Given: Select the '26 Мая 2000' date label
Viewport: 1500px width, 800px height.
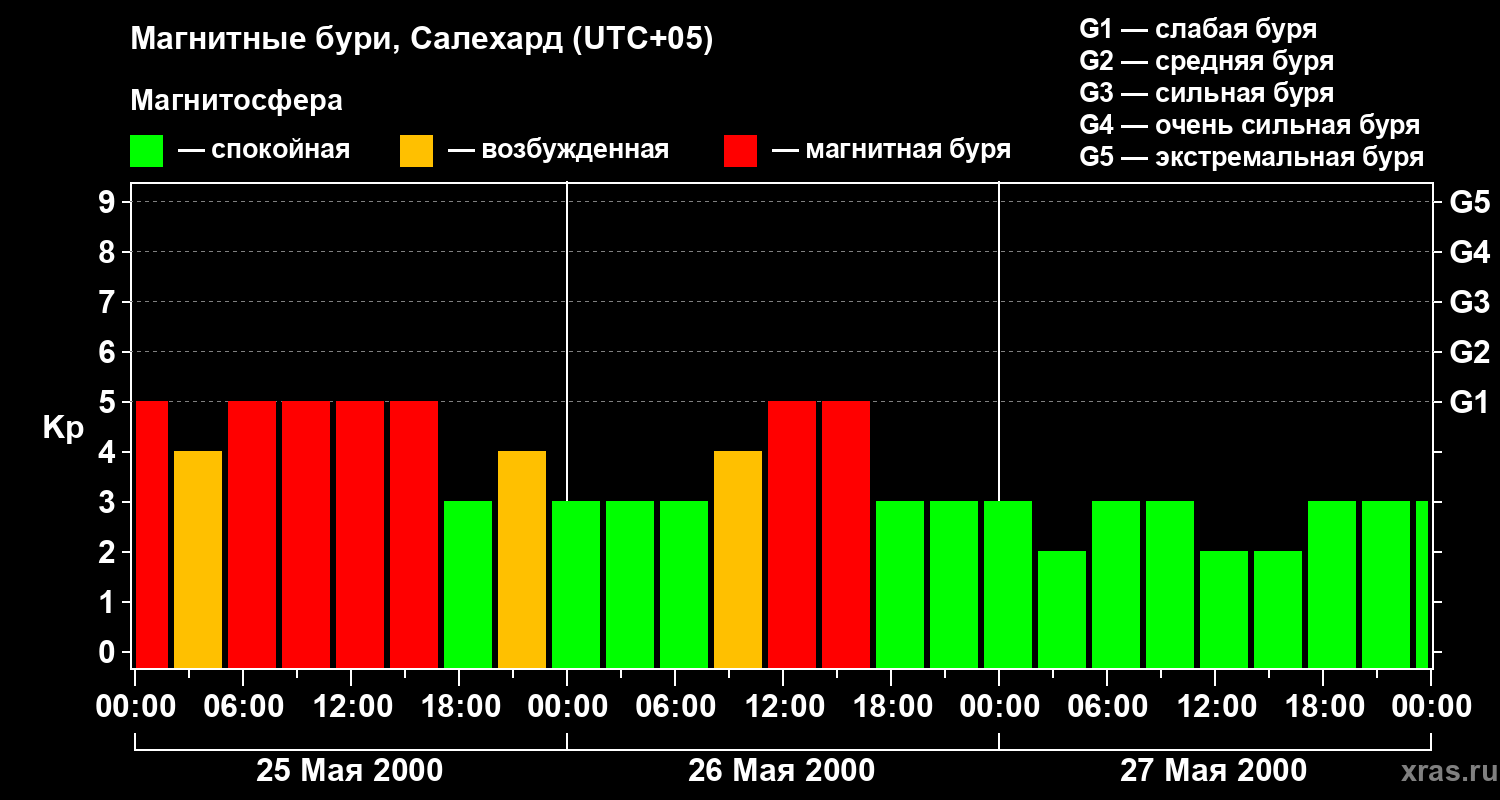Looking at the screenshot, I should coord(782,771).
